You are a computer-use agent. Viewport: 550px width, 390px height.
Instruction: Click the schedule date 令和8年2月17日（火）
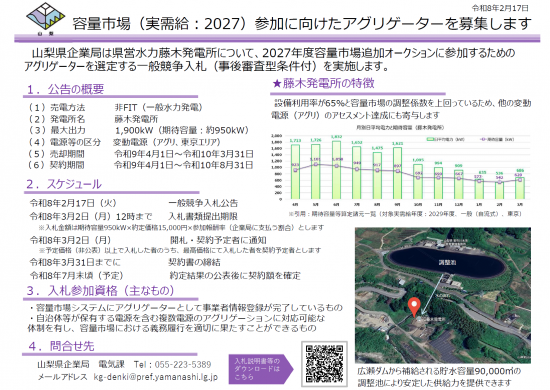(73, 203)
